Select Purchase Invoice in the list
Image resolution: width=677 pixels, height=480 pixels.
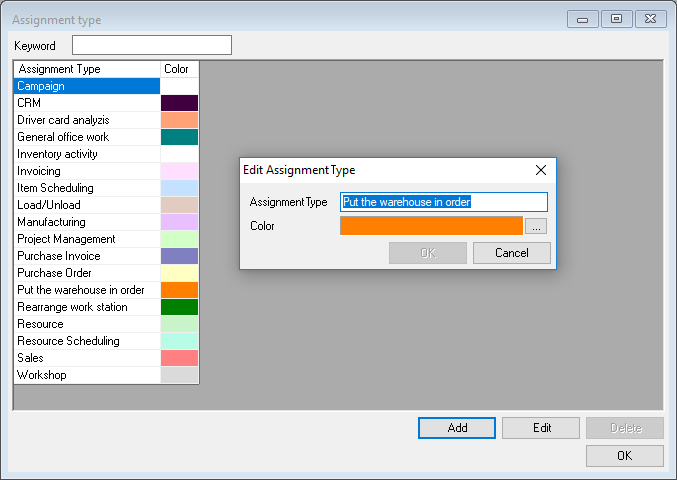click(x=86, y=256)
